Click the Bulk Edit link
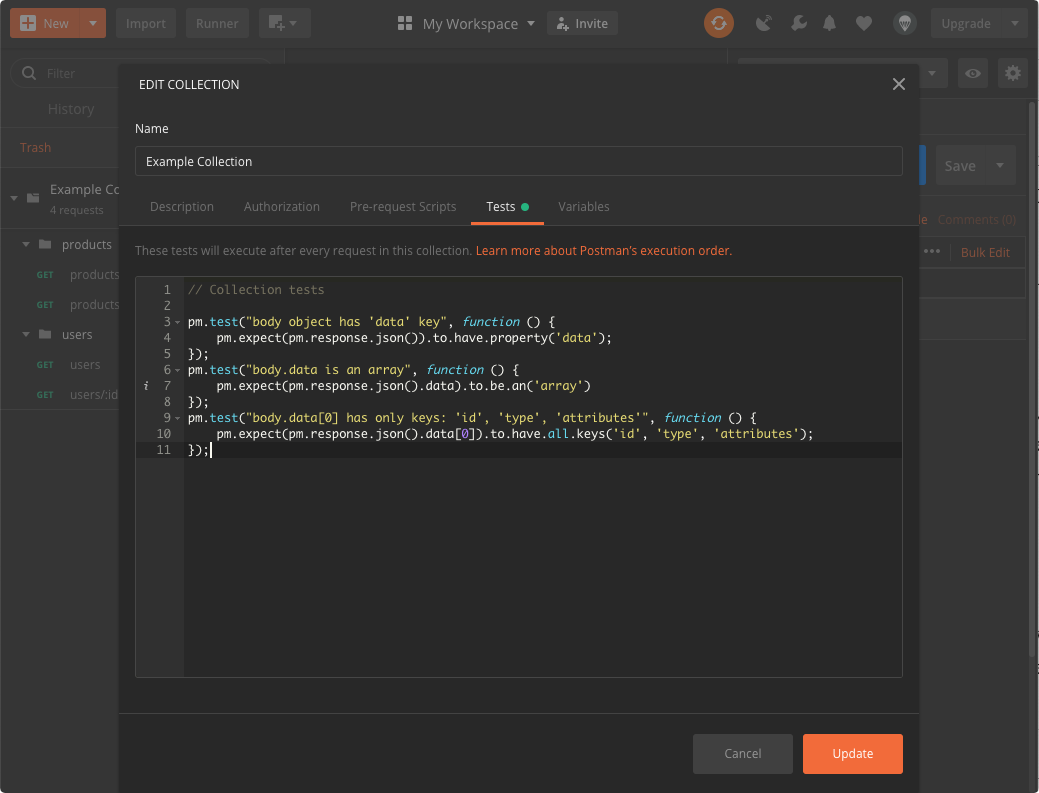Viewport: 1039px width, 793px height. 985,252
